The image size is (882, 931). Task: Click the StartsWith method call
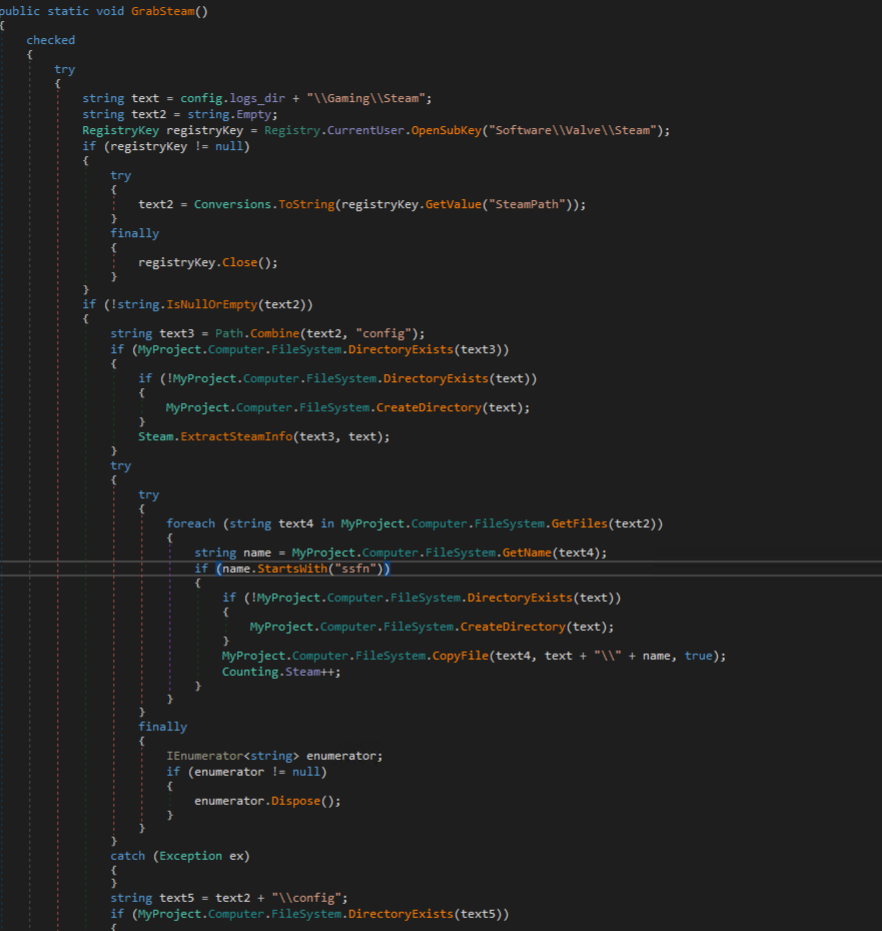coord(292,568)
